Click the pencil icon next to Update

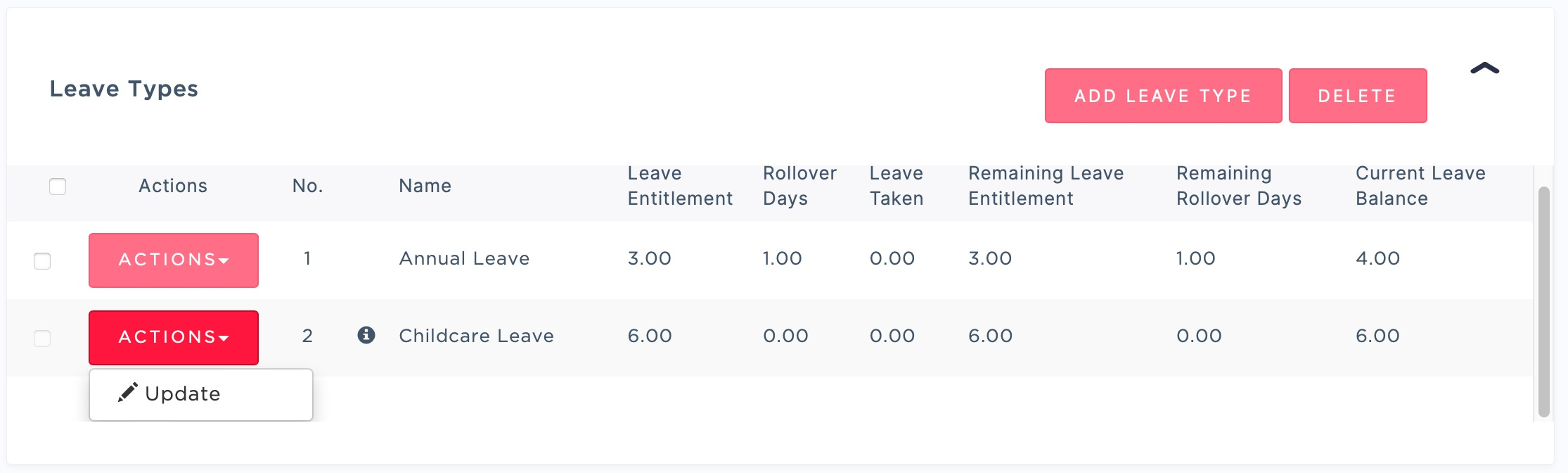[x=127, y=393]
